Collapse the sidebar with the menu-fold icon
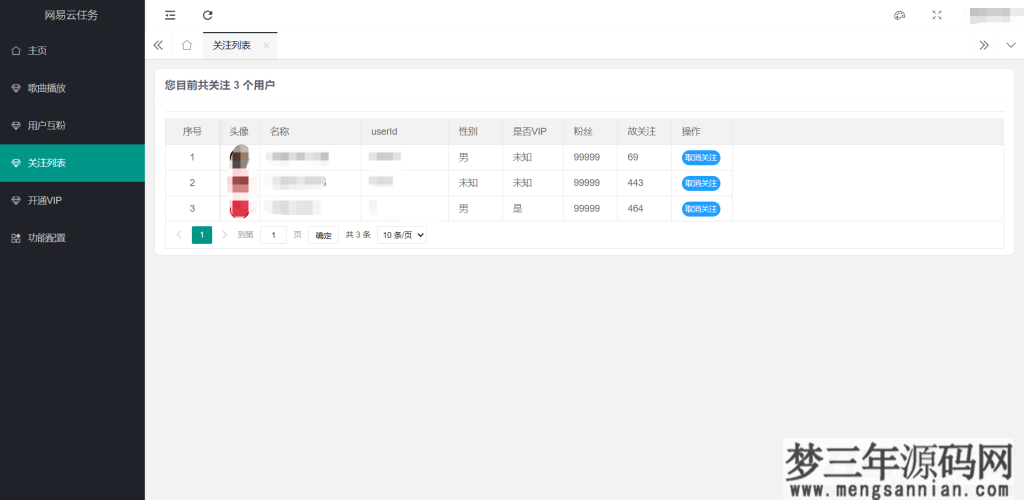 [x=170, y=15]
